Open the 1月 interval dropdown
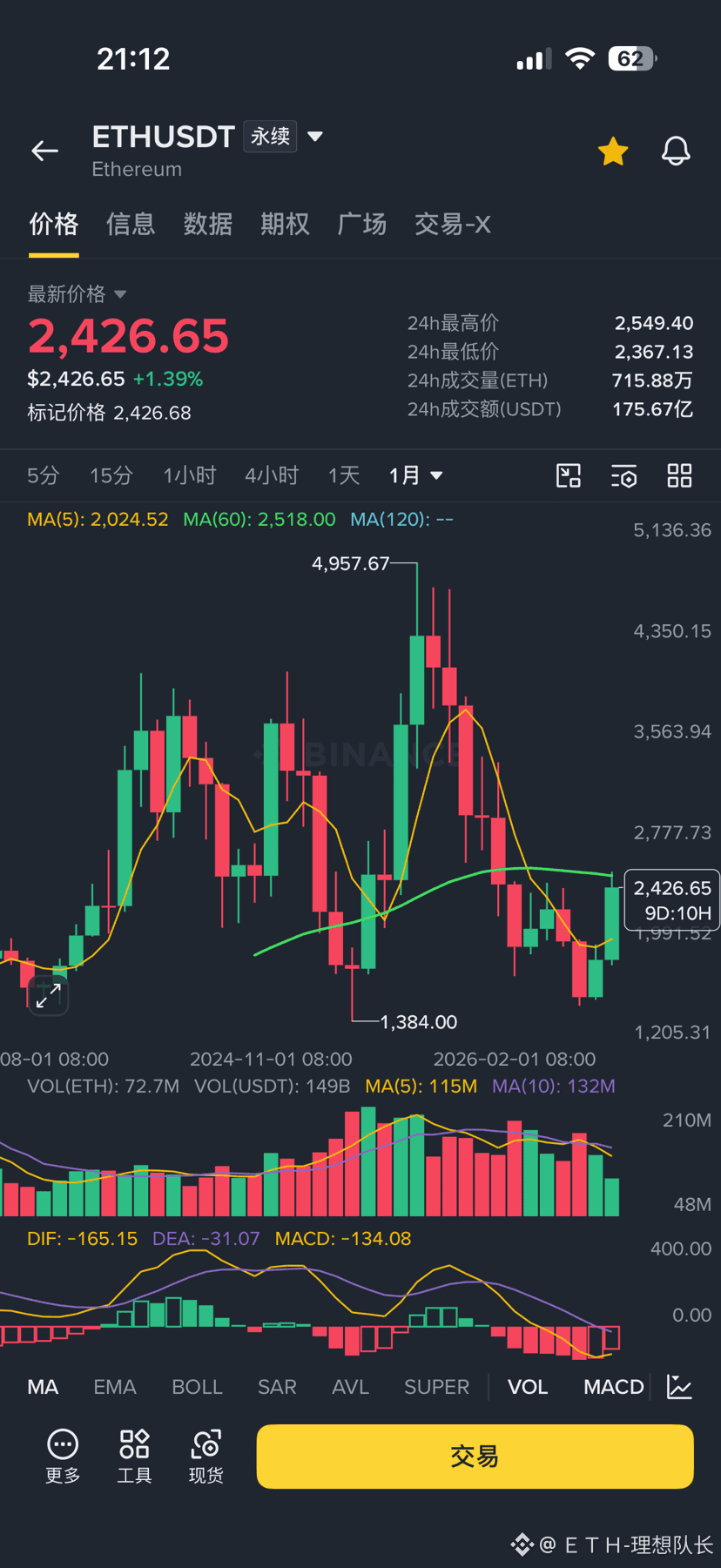Viewport: 721px width, 1568px height. (x=416, y=475)
